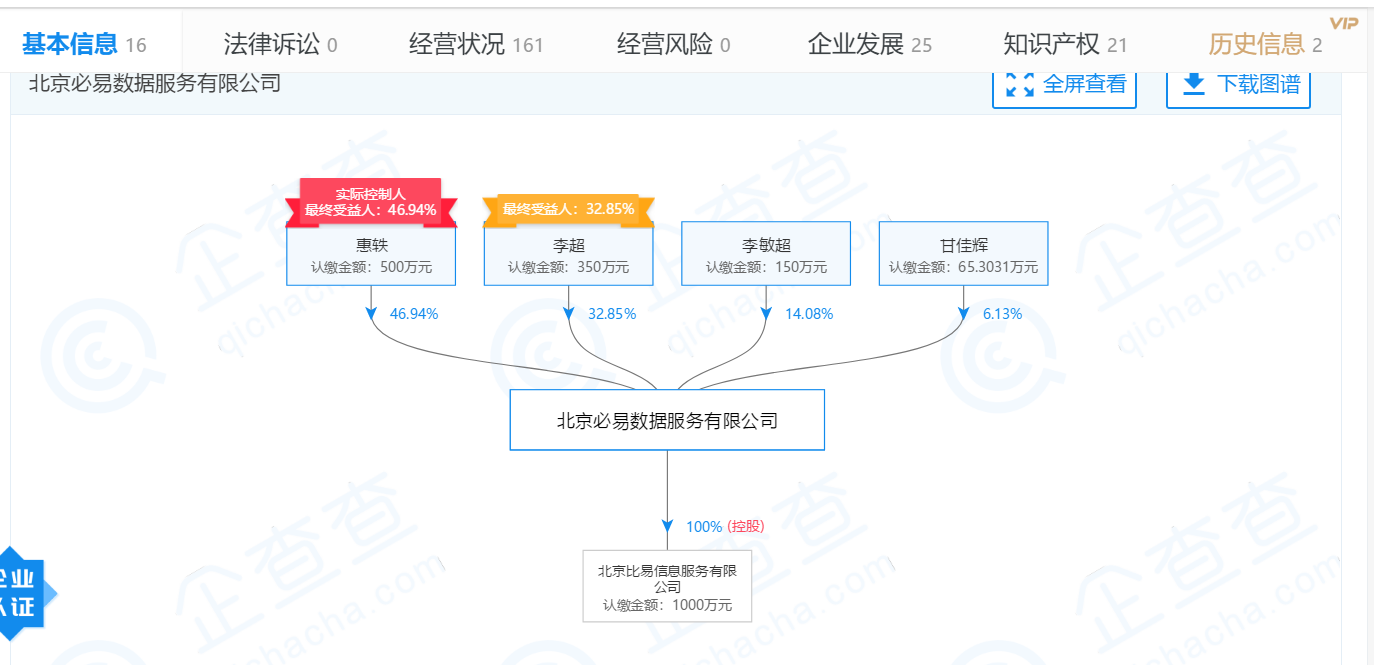The width and height of the screenshot is (1374, 665).
Task: Select shareholder node 甘佳辉
Action: pos(964,254)
